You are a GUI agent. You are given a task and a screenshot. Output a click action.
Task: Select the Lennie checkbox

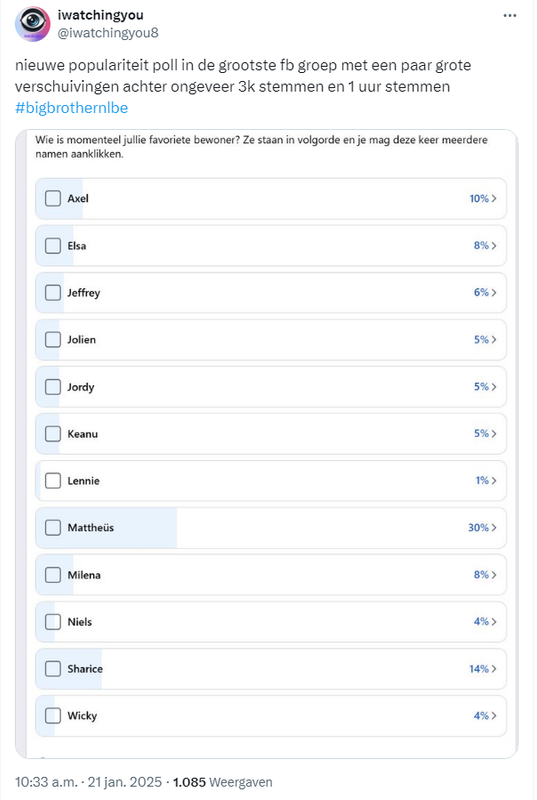(53, 481)
